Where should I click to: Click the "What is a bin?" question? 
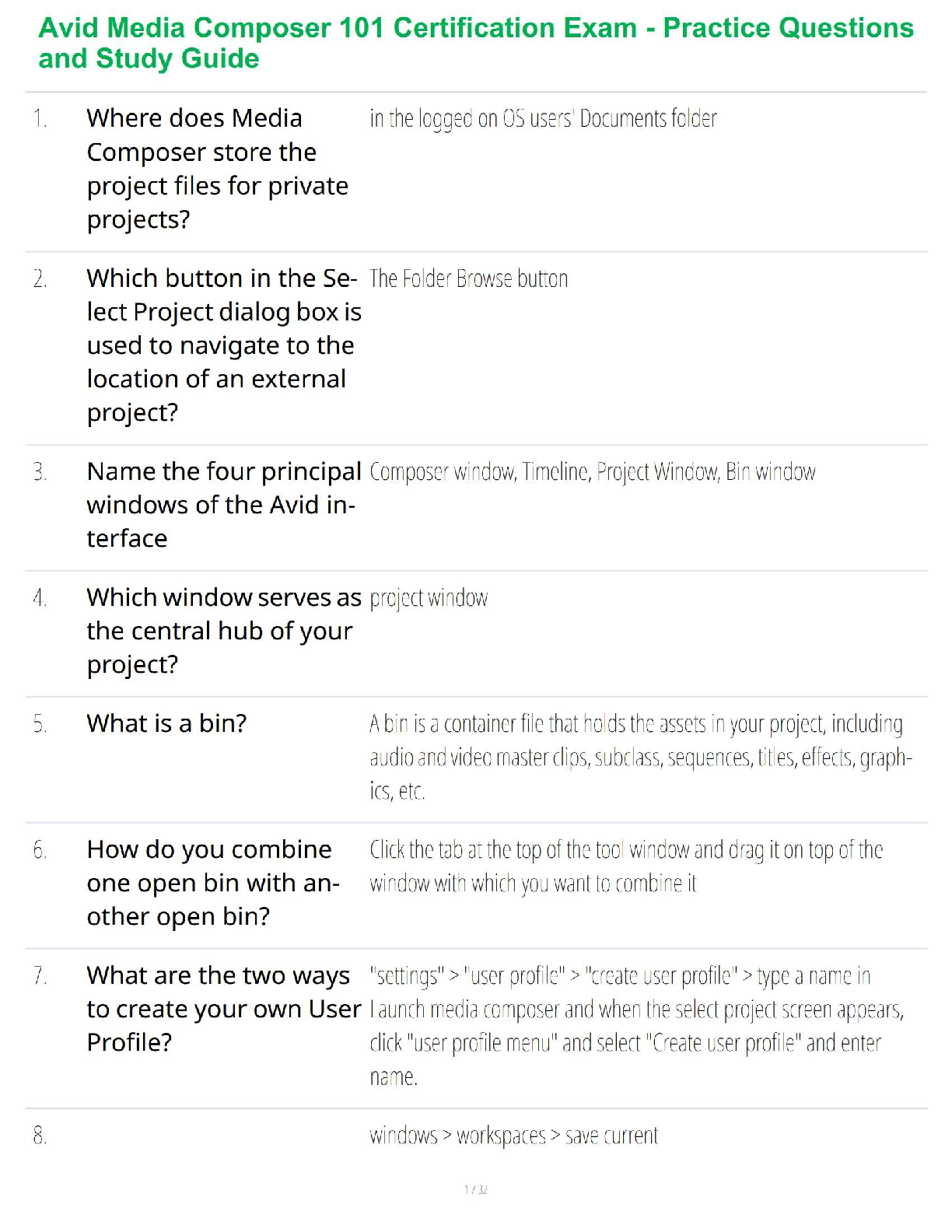(x=166, y=723)
